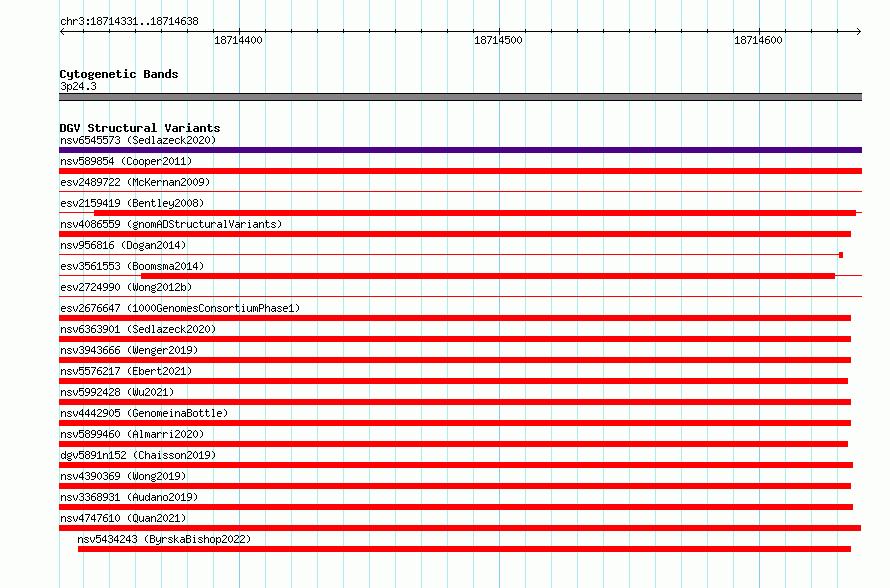Click ruler position 18714600

tap(758, 40)
